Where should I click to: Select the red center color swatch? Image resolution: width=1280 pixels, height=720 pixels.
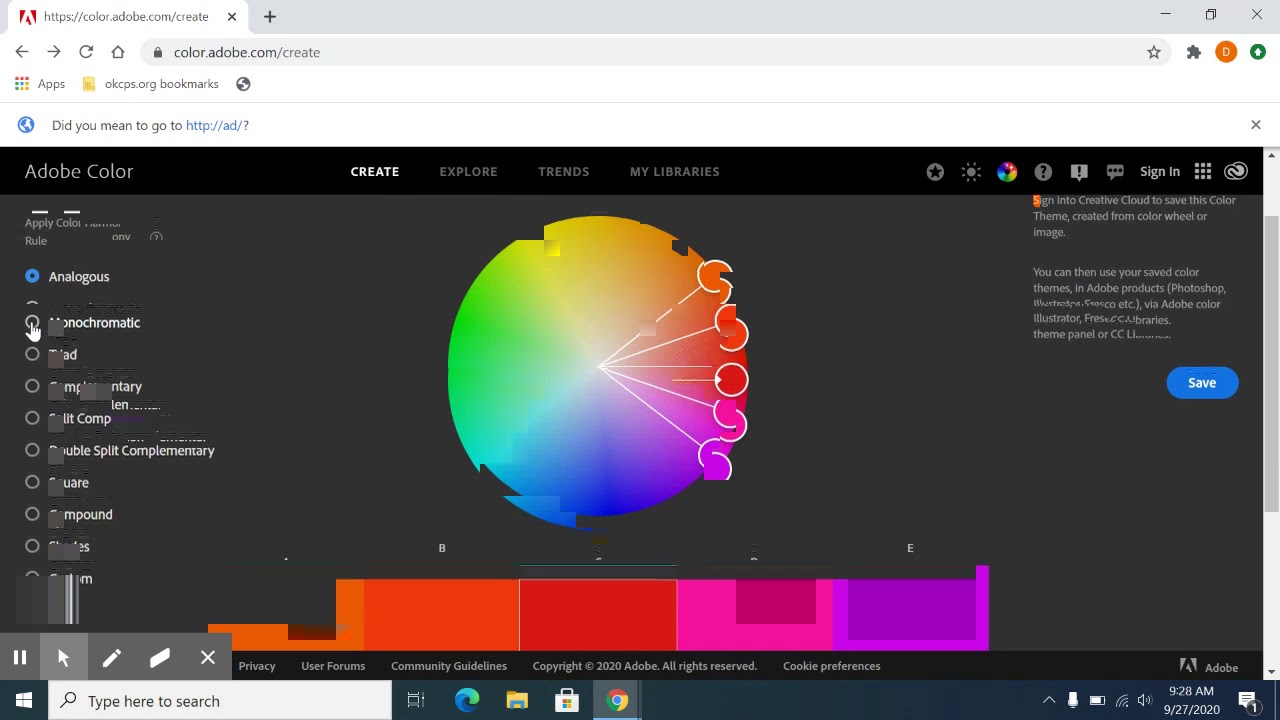[x=598, y=615]
